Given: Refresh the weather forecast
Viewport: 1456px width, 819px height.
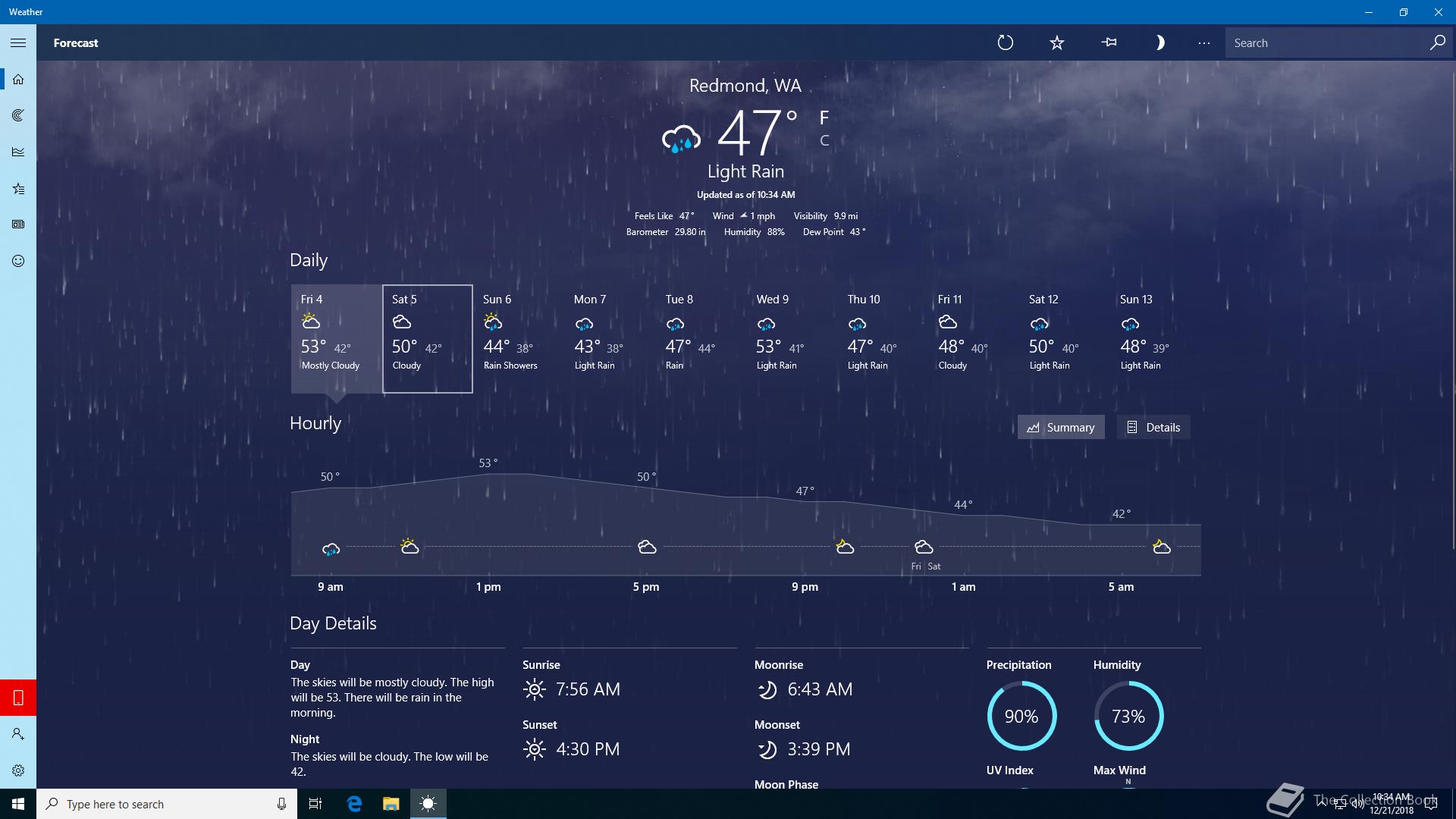Looking at the screenshot, I should click(x=1006, y=42).
